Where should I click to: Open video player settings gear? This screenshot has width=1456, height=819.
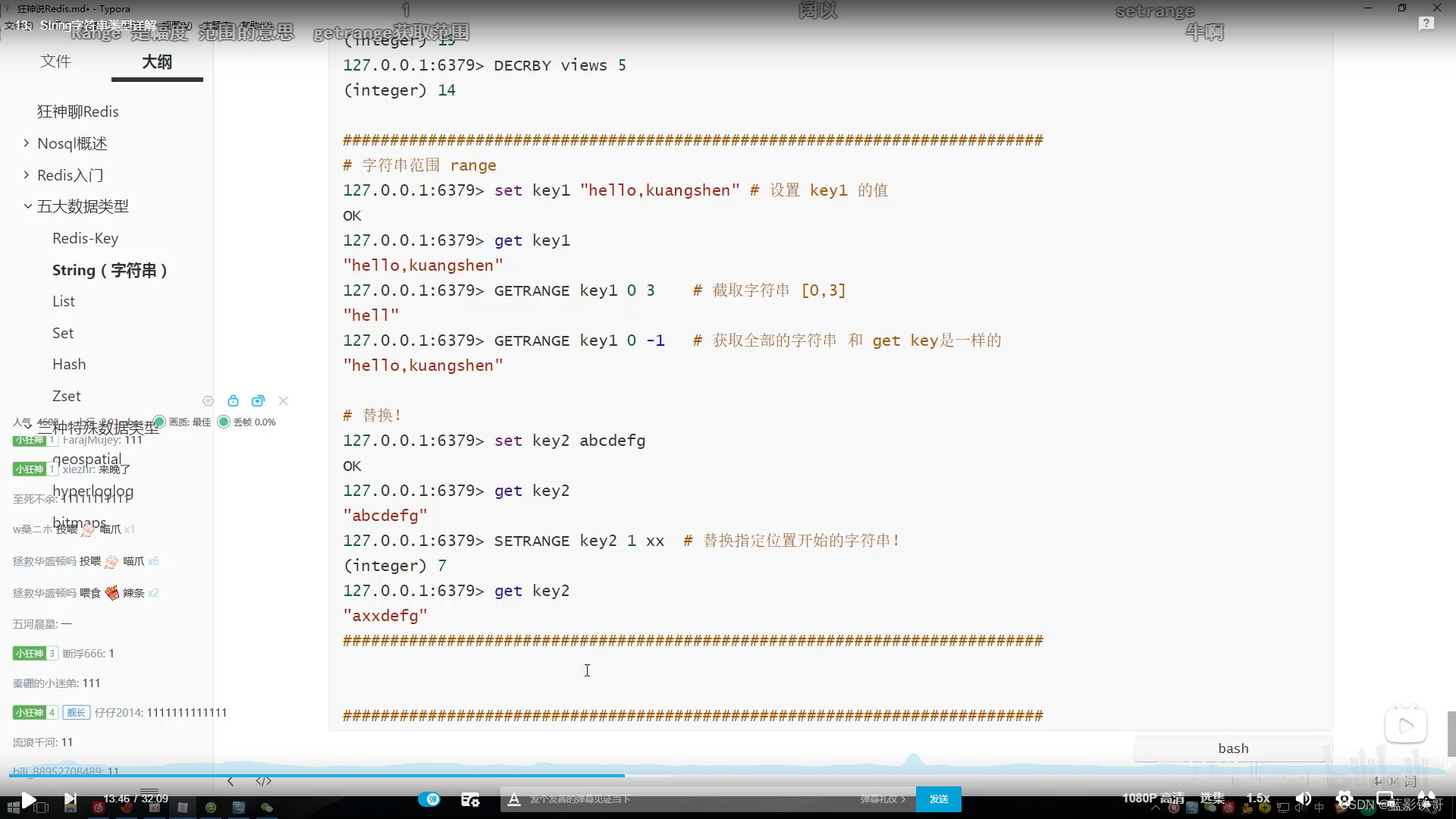click(1344, 799)
